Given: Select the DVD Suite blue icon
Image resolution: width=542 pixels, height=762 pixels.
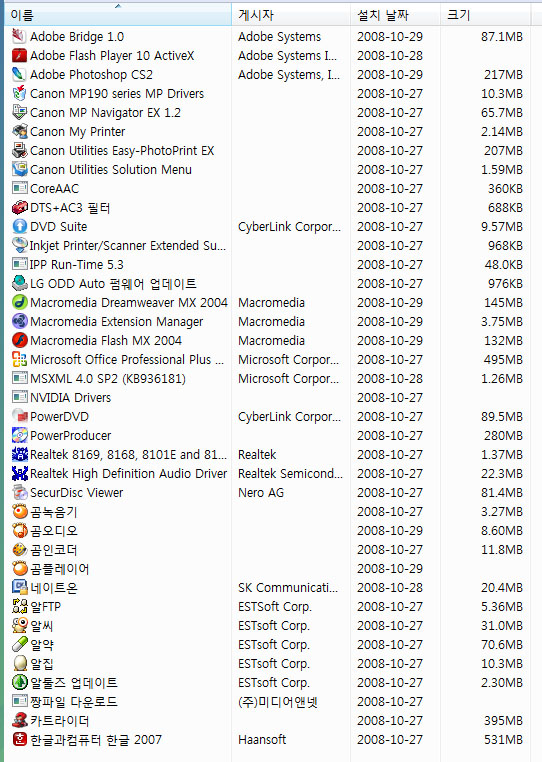Looking at the screenshot, I should 19,226.
